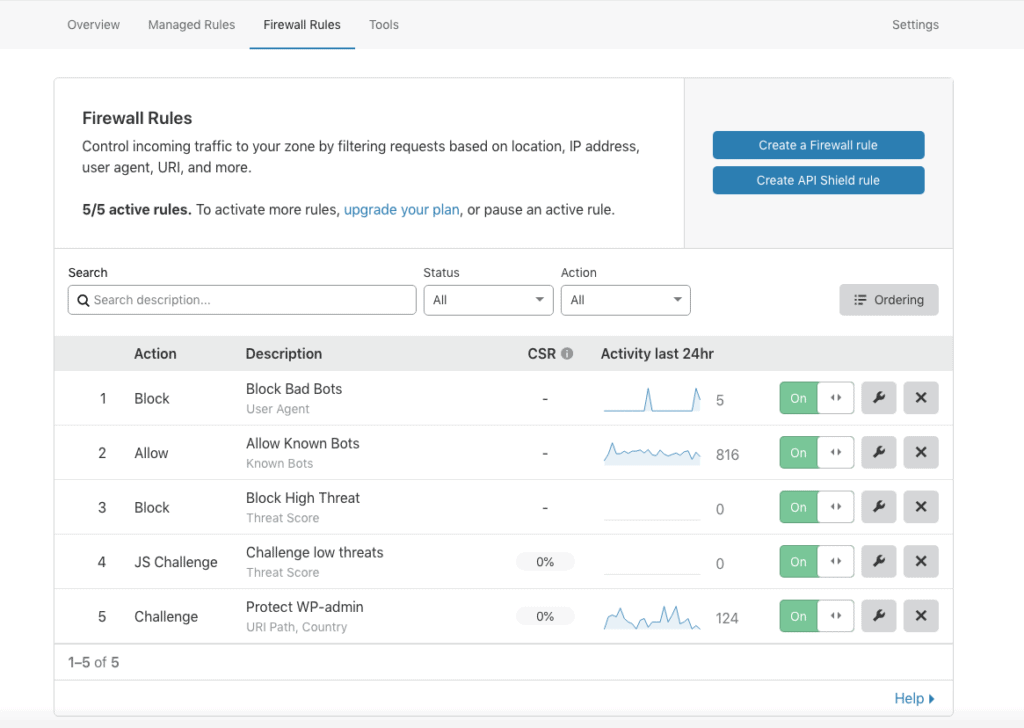Toggle off the Allow Known Bots rule

(x=816, y=452)
